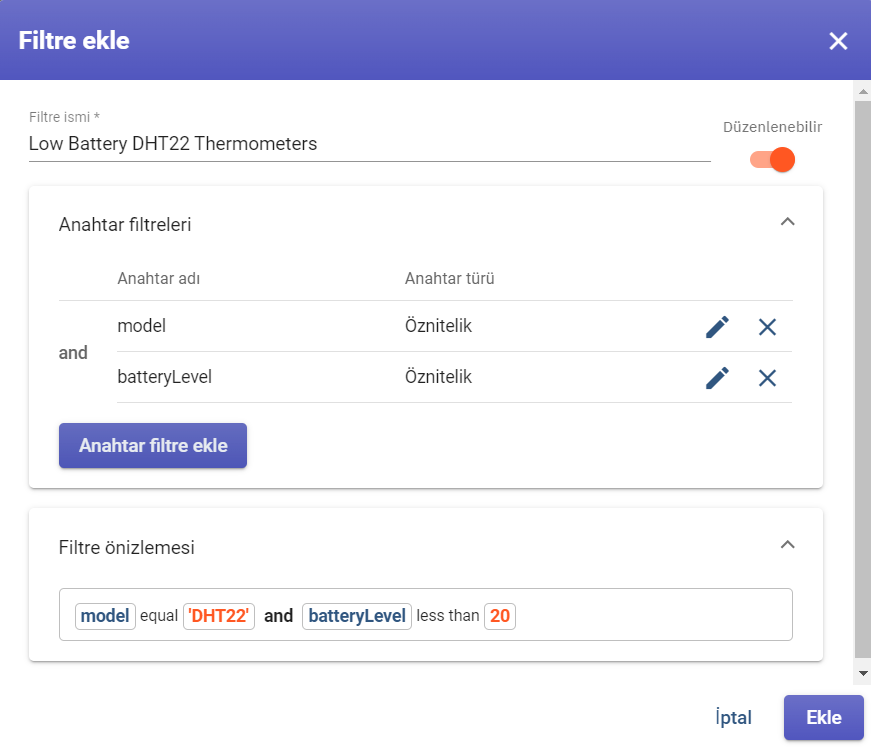The image size is (871, 747).
Task: Click Anahtar filtre ekle button
Action: (x=153, y=445)
